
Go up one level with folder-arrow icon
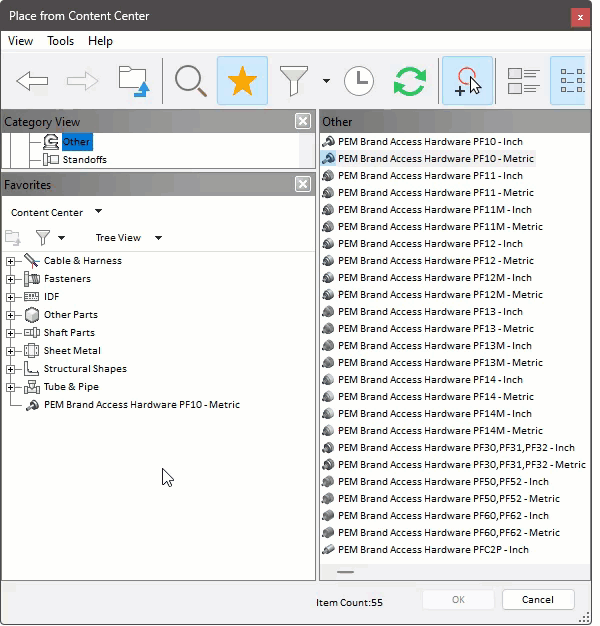(134, 81)
